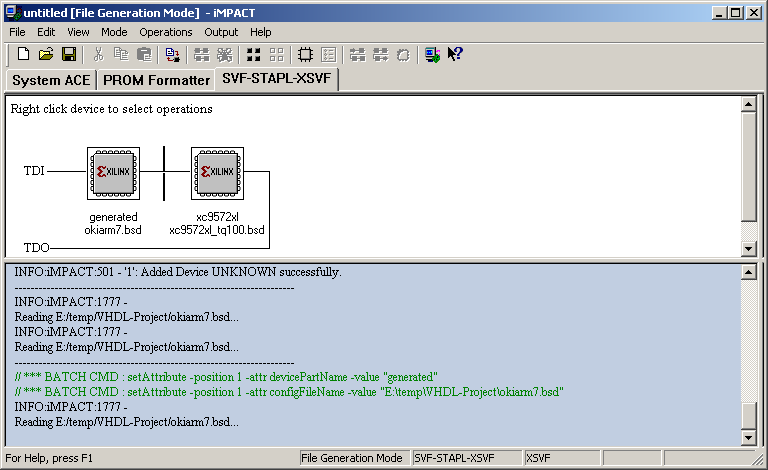Image resolution: width=768 pixels, height=470 pixels.
Task: Open the Mode menu
Action: click(x=114, y=32)
